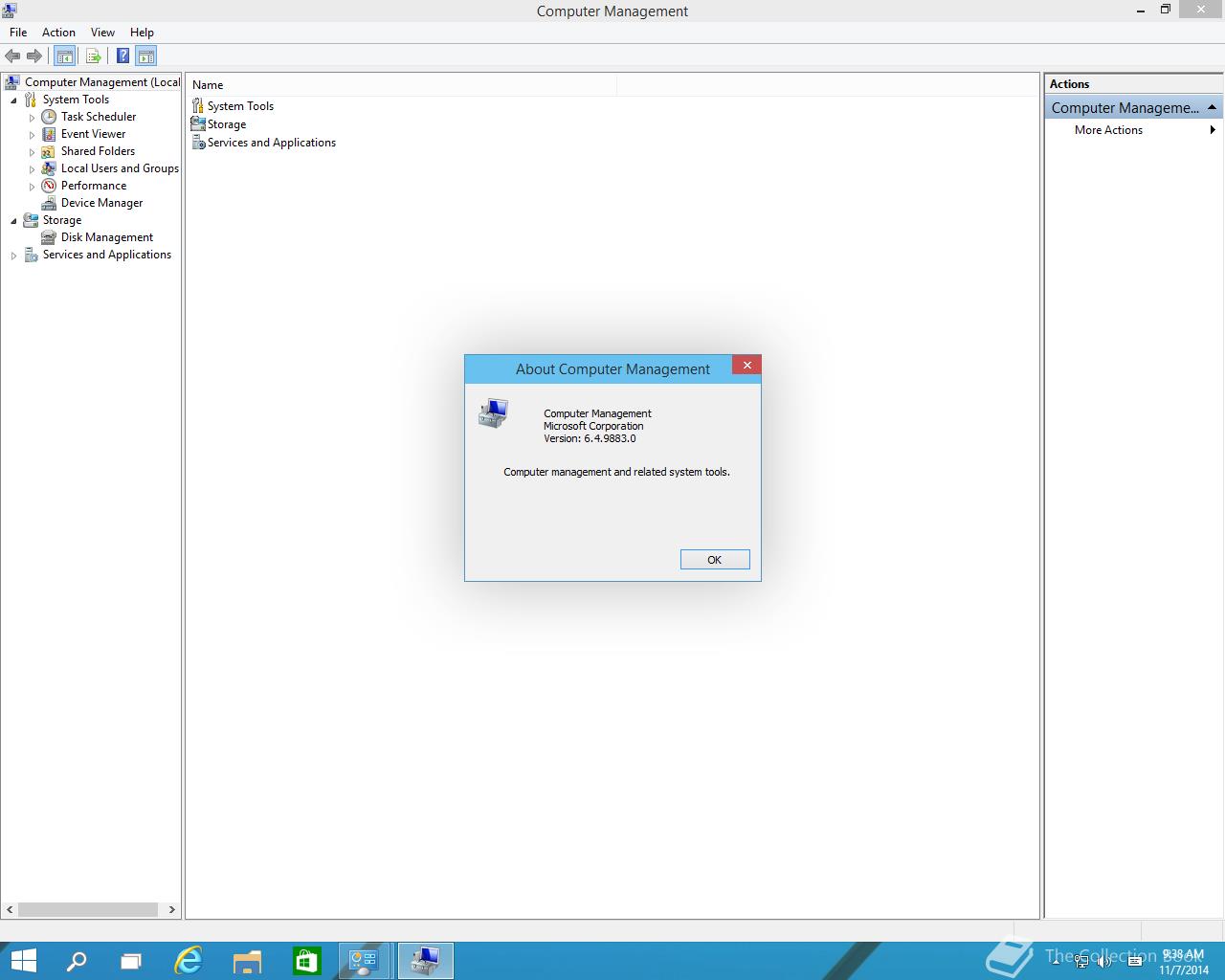Viewport: 1225px width, 980px height.
Task: Click tree pane scroll left arrow
Action: point(10,910)
